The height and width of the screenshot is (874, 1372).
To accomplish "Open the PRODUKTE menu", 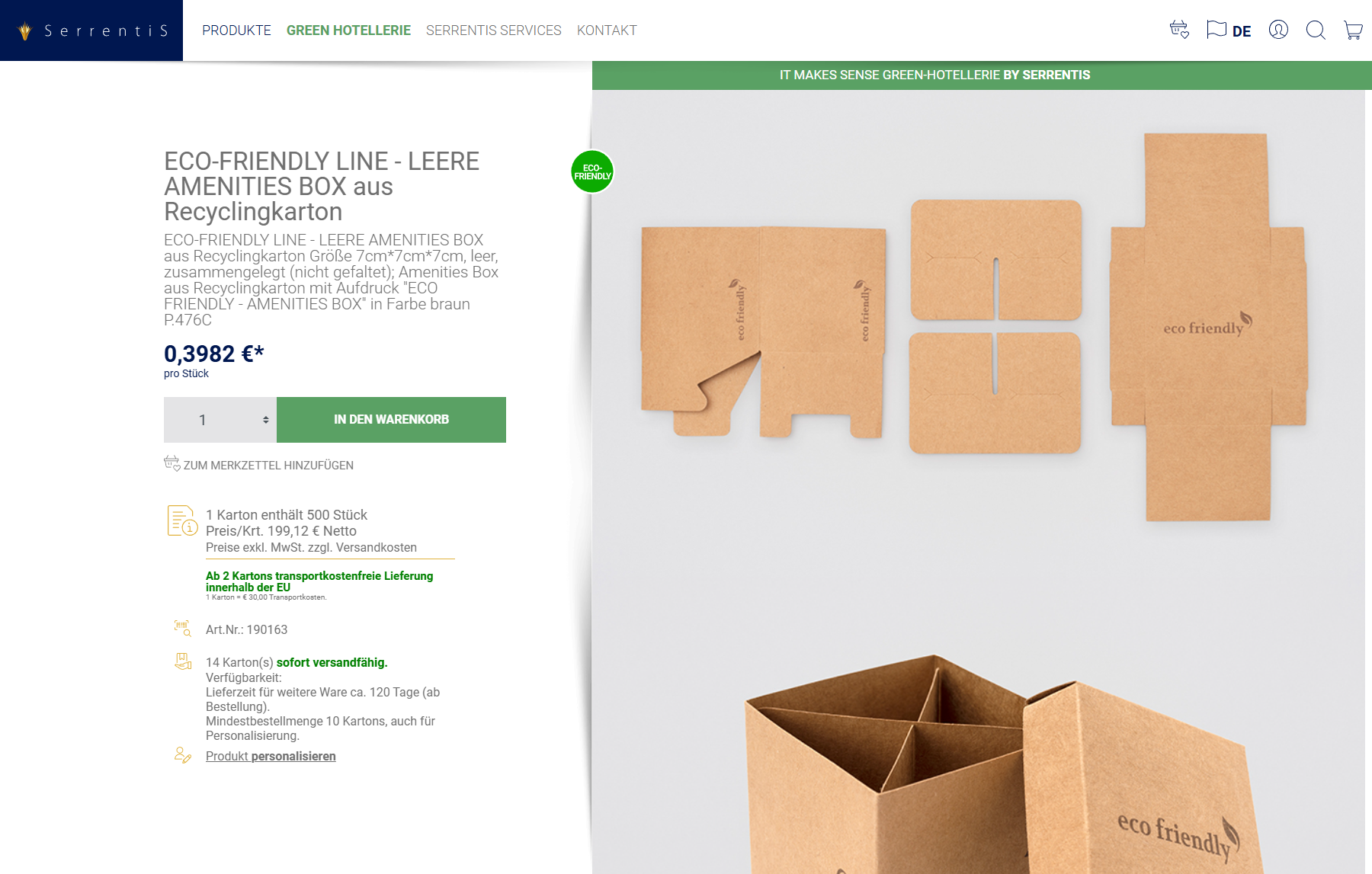I will (x=236, y=30).
